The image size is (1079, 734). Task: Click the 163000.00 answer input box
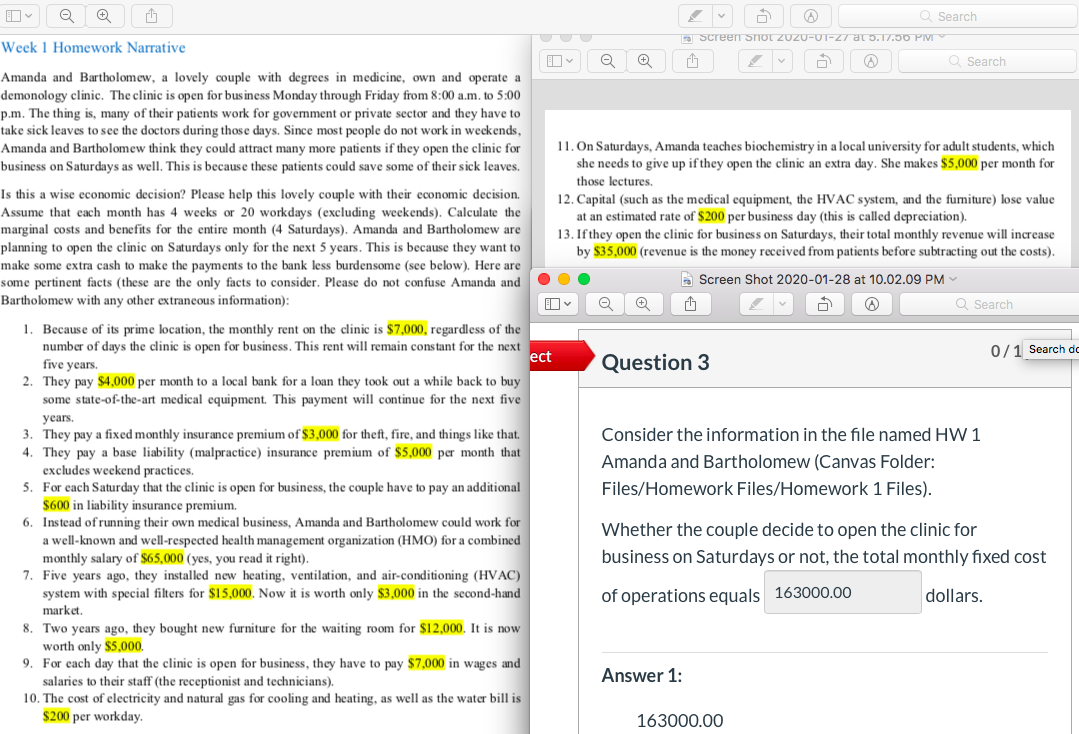pyautogui.click(x=843, y=592)
